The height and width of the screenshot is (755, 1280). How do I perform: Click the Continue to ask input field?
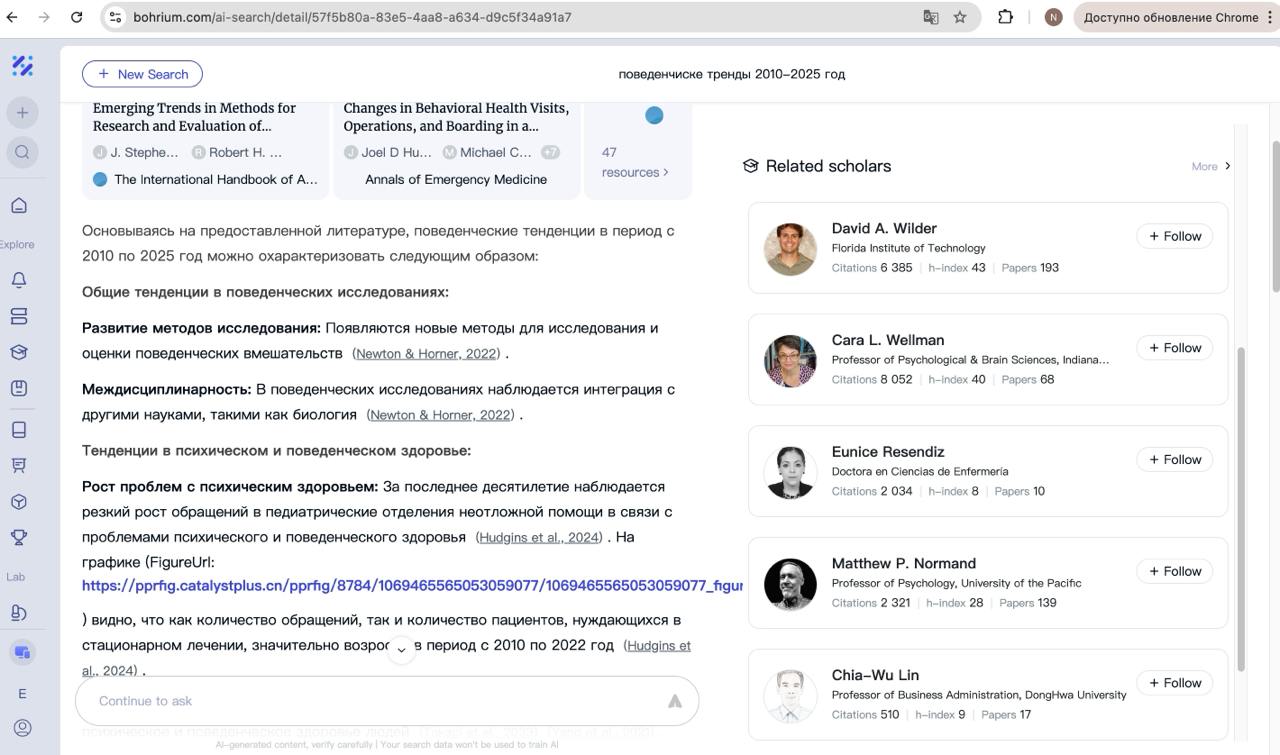(370, 701)
